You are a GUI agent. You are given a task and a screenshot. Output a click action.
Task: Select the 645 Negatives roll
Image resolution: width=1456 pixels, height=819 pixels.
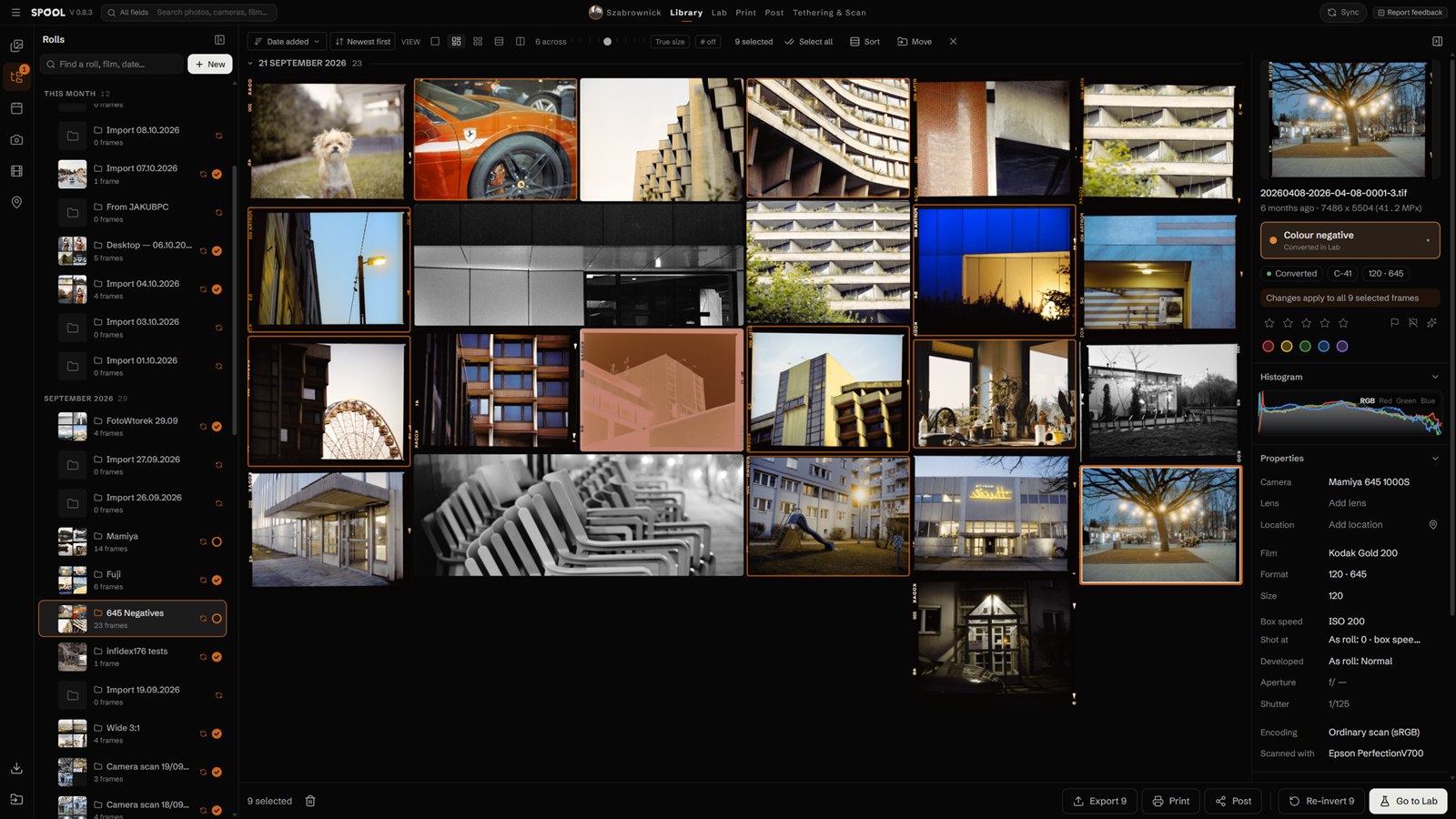tap(133, 619)
